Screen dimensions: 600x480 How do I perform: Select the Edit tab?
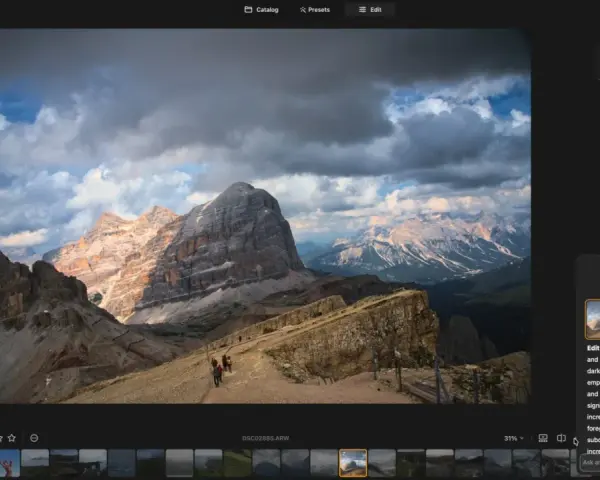click(370, 10)
